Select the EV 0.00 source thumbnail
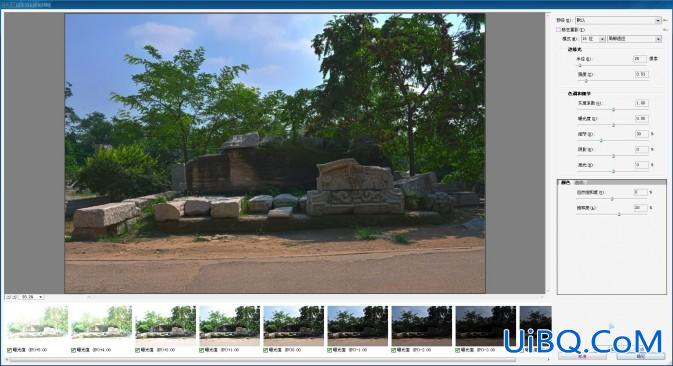This screenshot has width=673, height=366. tap(294, 326)
